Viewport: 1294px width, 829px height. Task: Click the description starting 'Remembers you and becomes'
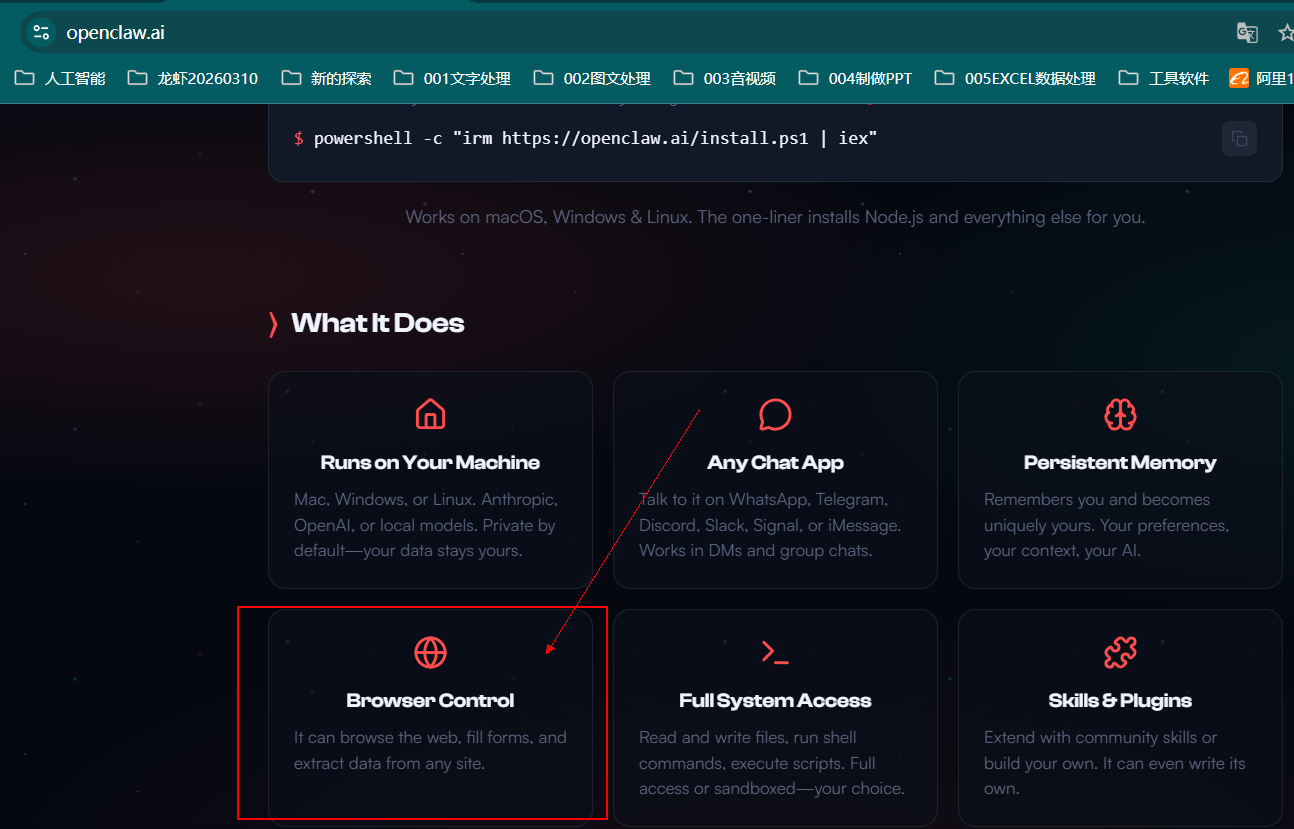pos(1107,525)
